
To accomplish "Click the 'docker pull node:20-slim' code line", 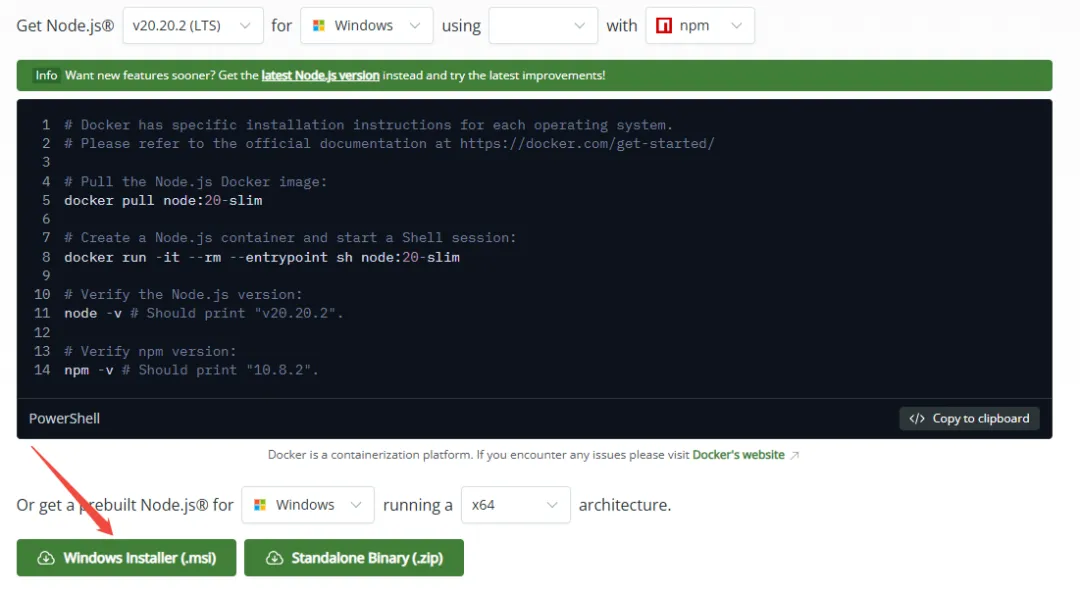I will 163,200.
